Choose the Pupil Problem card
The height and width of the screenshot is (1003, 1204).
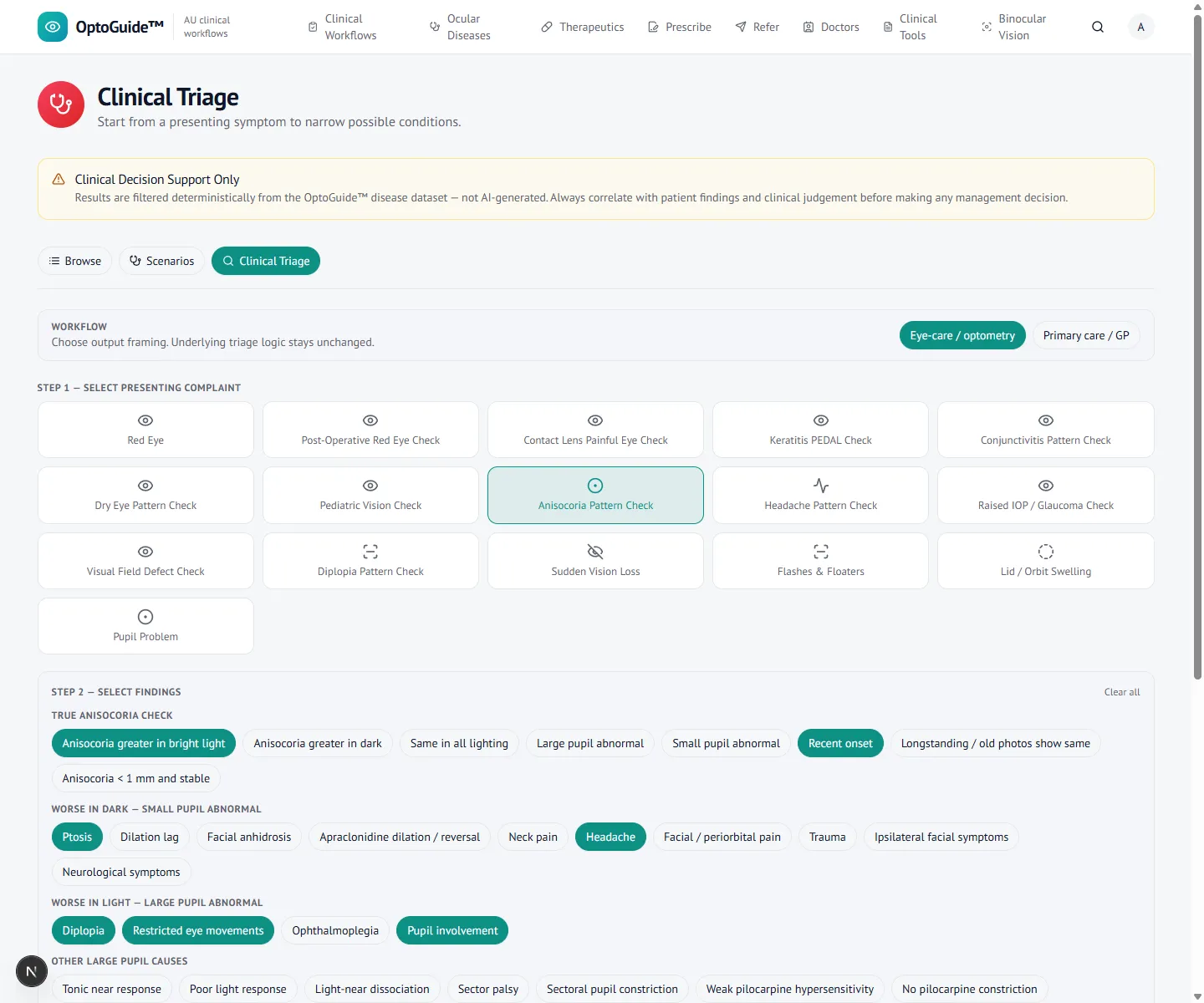click(x=145, y=626)
